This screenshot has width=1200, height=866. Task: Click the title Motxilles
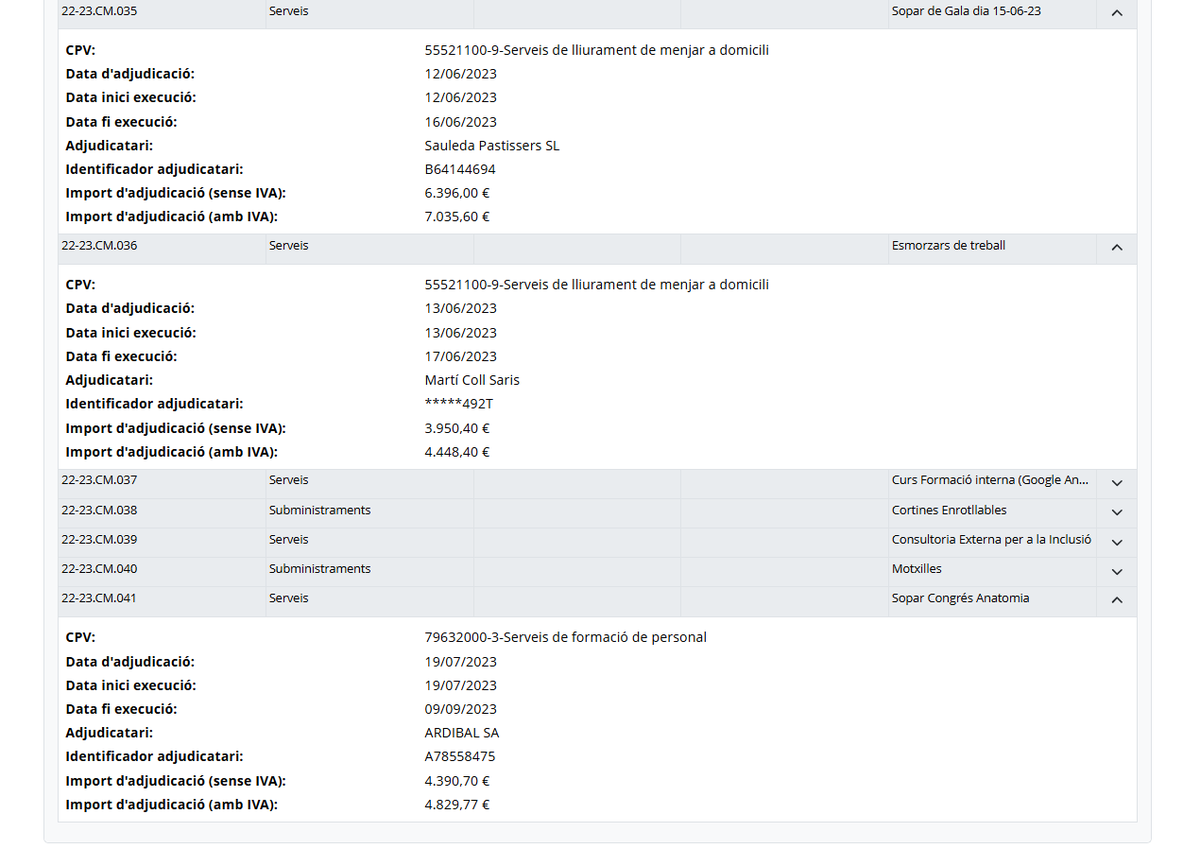click(x=917, y=568)
